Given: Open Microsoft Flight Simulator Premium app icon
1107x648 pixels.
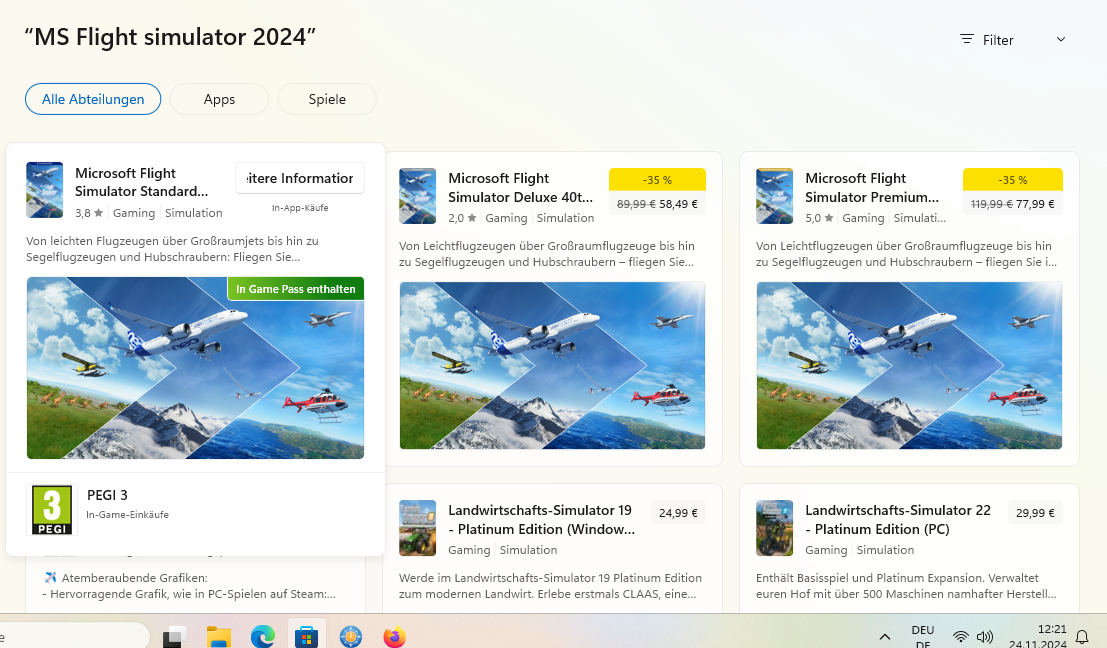Looking at the screenshot, I should (774, 196).
